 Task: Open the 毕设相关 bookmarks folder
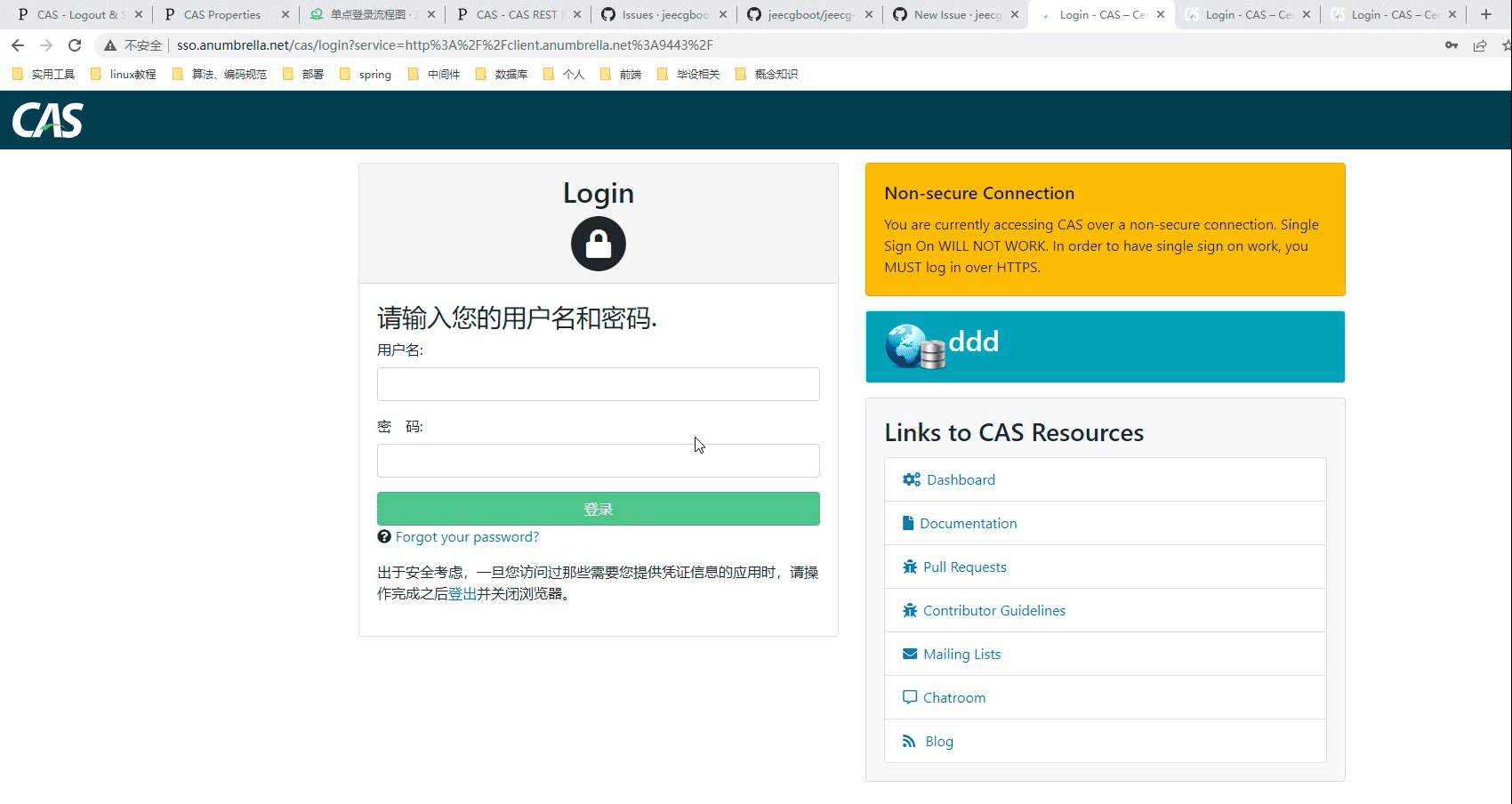coord(688,75)
